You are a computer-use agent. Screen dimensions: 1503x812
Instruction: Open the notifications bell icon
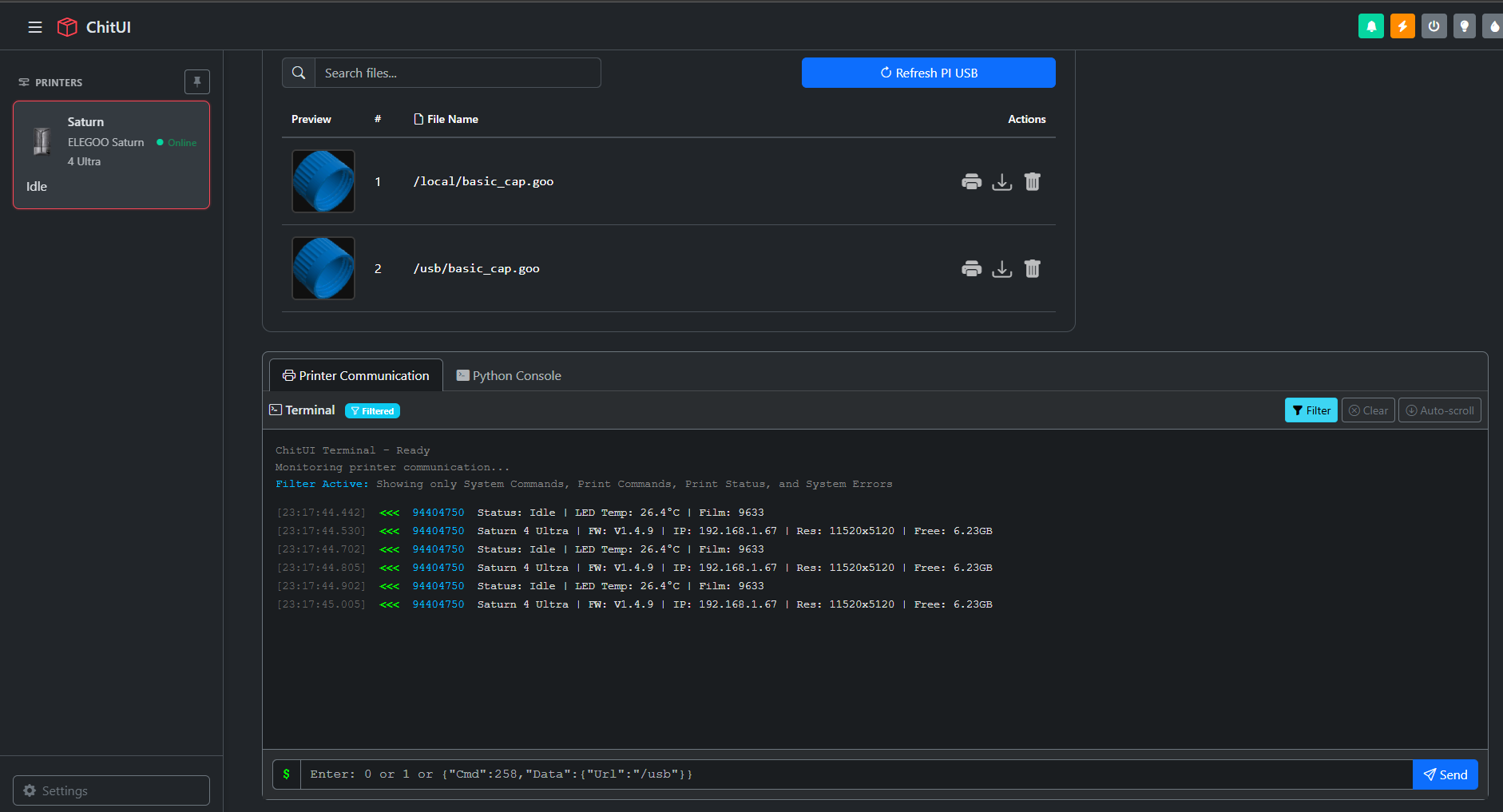tap(1371, 26)
